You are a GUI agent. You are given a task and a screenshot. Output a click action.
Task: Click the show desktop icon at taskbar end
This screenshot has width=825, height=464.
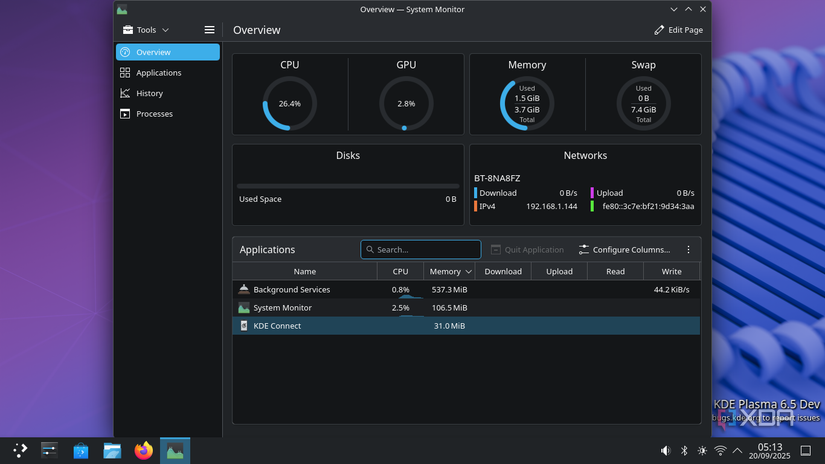(x=806, y=451)
